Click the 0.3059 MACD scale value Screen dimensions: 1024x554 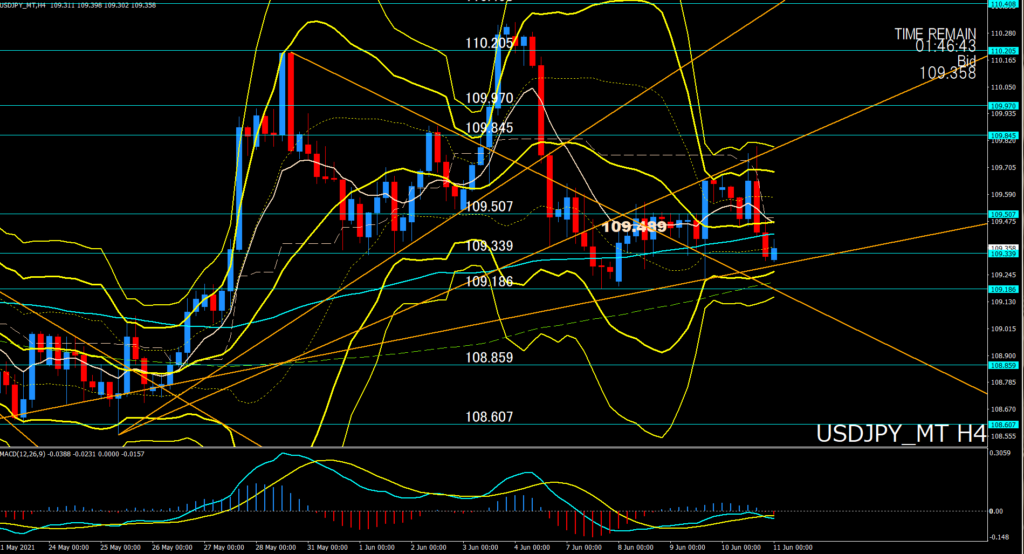[x=1000, y=453]
